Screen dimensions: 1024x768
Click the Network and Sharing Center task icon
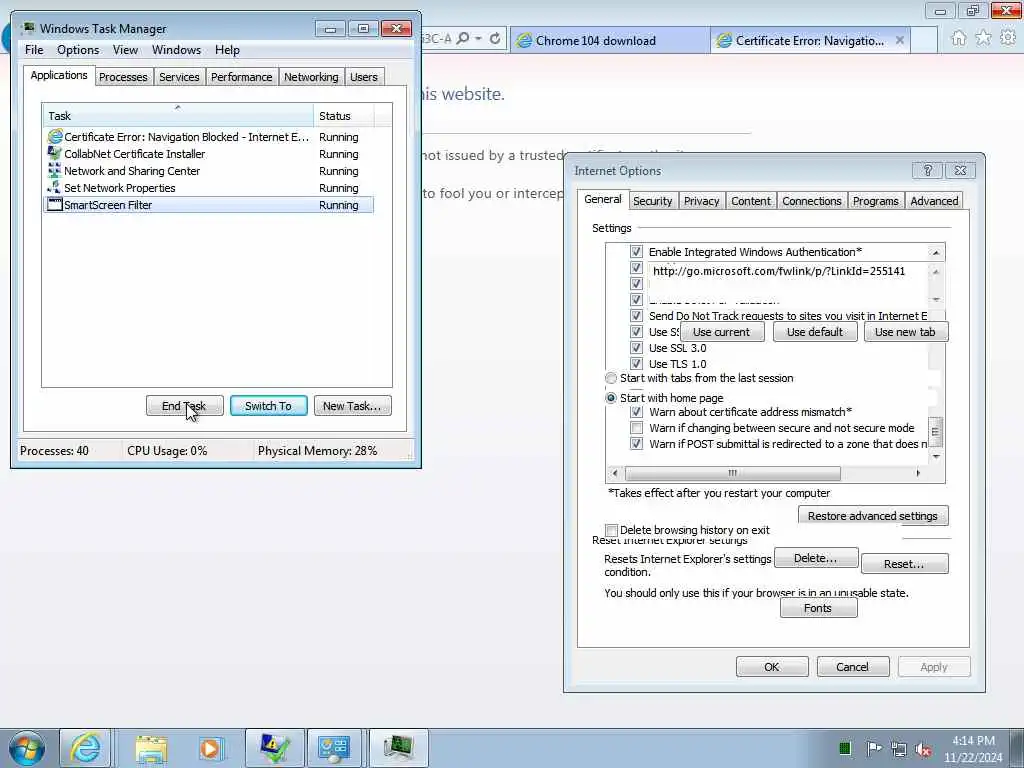55,170
